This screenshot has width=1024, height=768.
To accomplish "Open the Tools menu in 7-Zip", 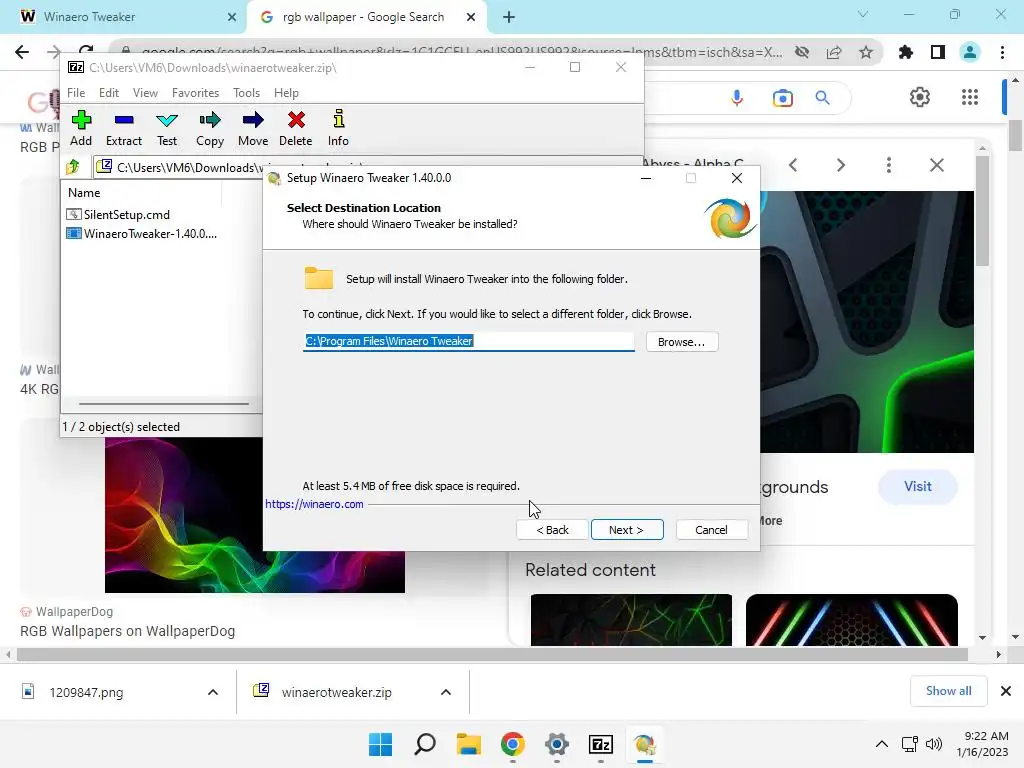I will click(x=246, y=93).
